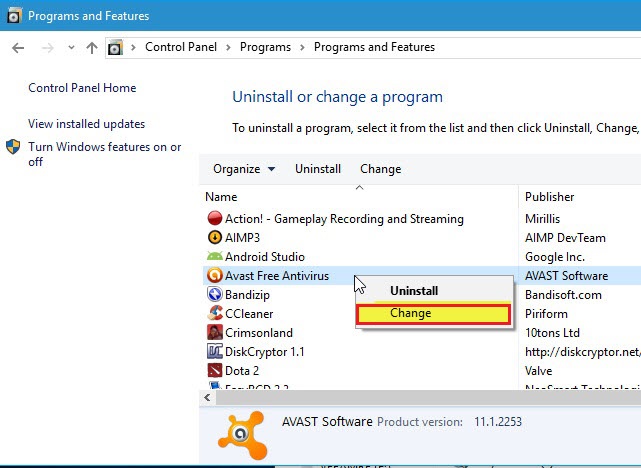Go back with the Back arrow

click(18, 48)
